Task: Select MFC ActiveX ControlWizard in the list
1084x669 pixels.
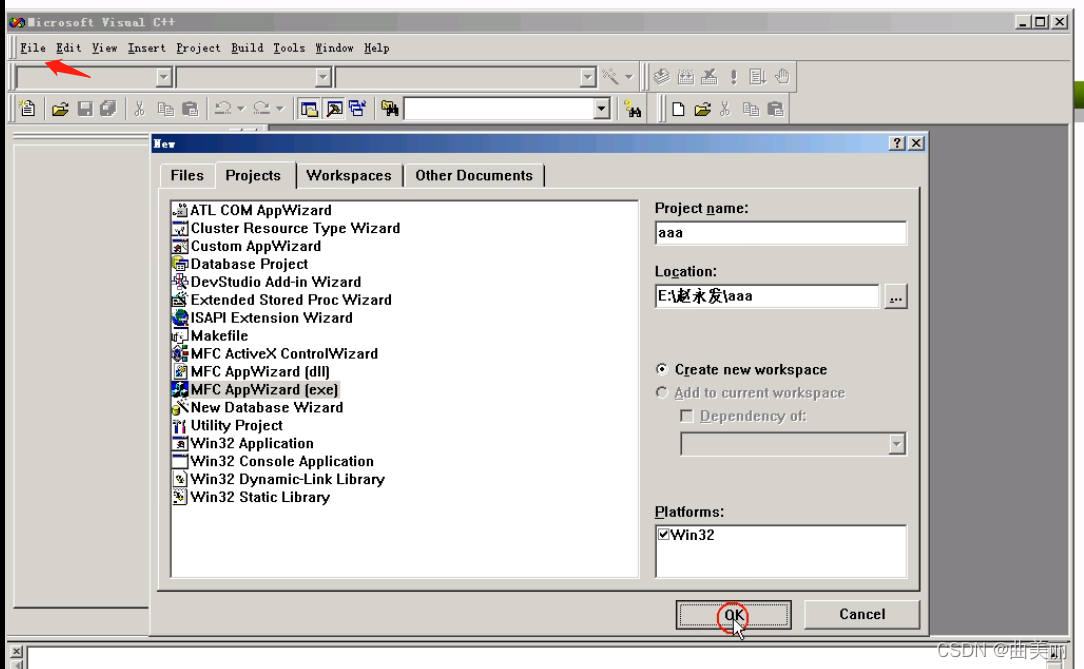Action: click(285, 353)
